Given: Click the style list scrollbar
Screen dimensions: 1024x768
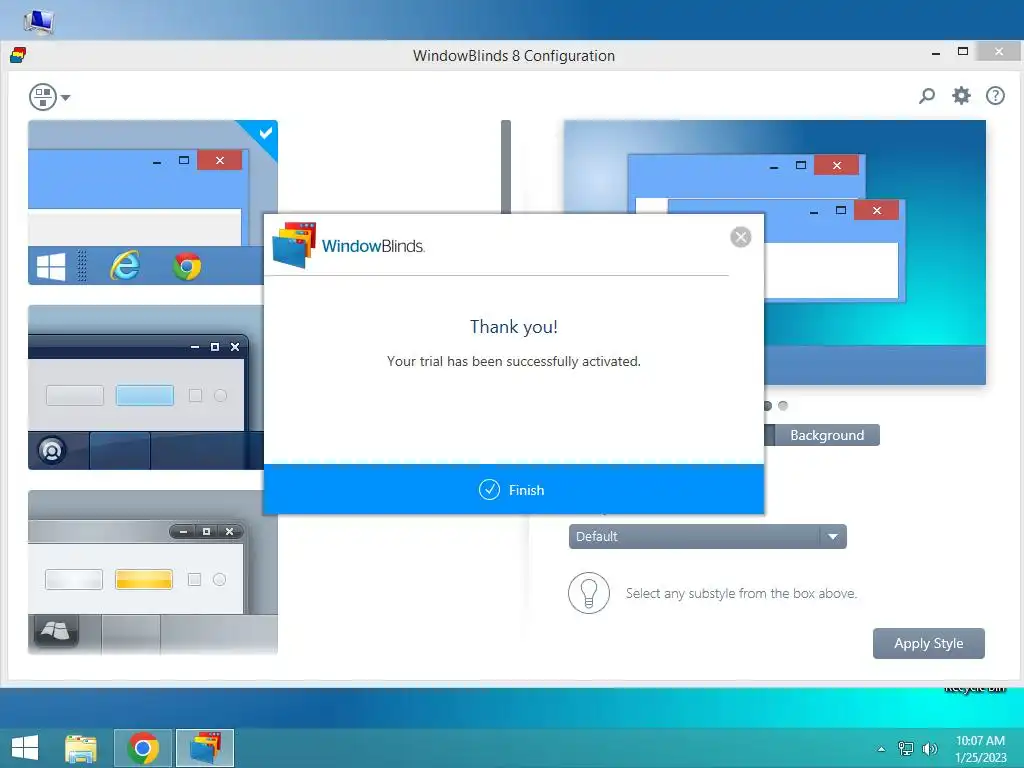Looking at the screenshot, I should point(505,167).
